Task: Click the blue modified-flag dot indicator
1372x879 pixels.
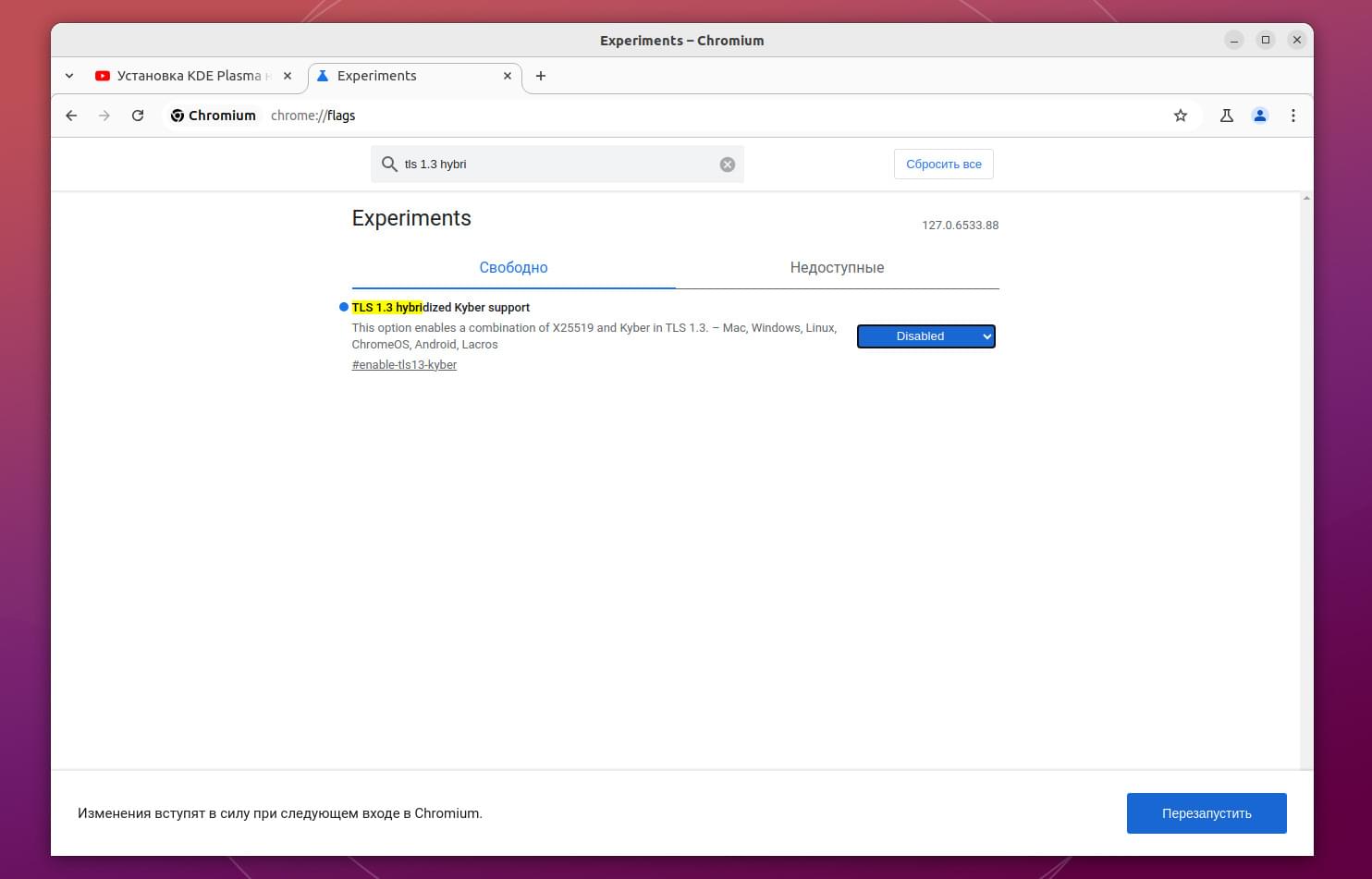Action: click(x=344, y=307)
